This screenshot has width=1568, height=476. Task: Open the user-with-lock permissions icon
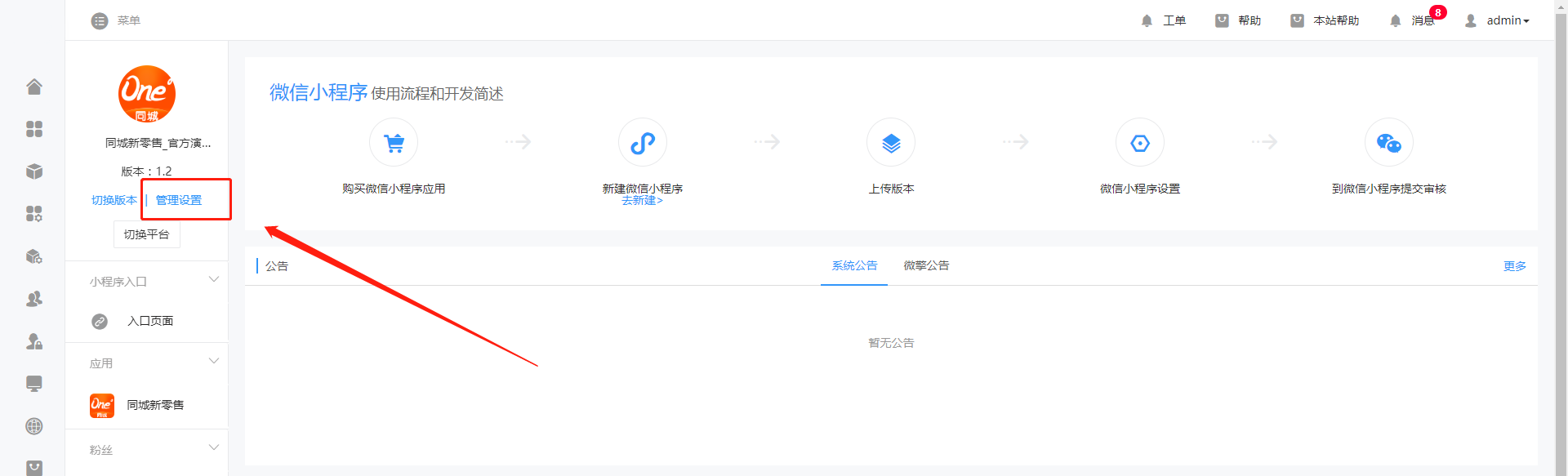[x=34, y=341]
